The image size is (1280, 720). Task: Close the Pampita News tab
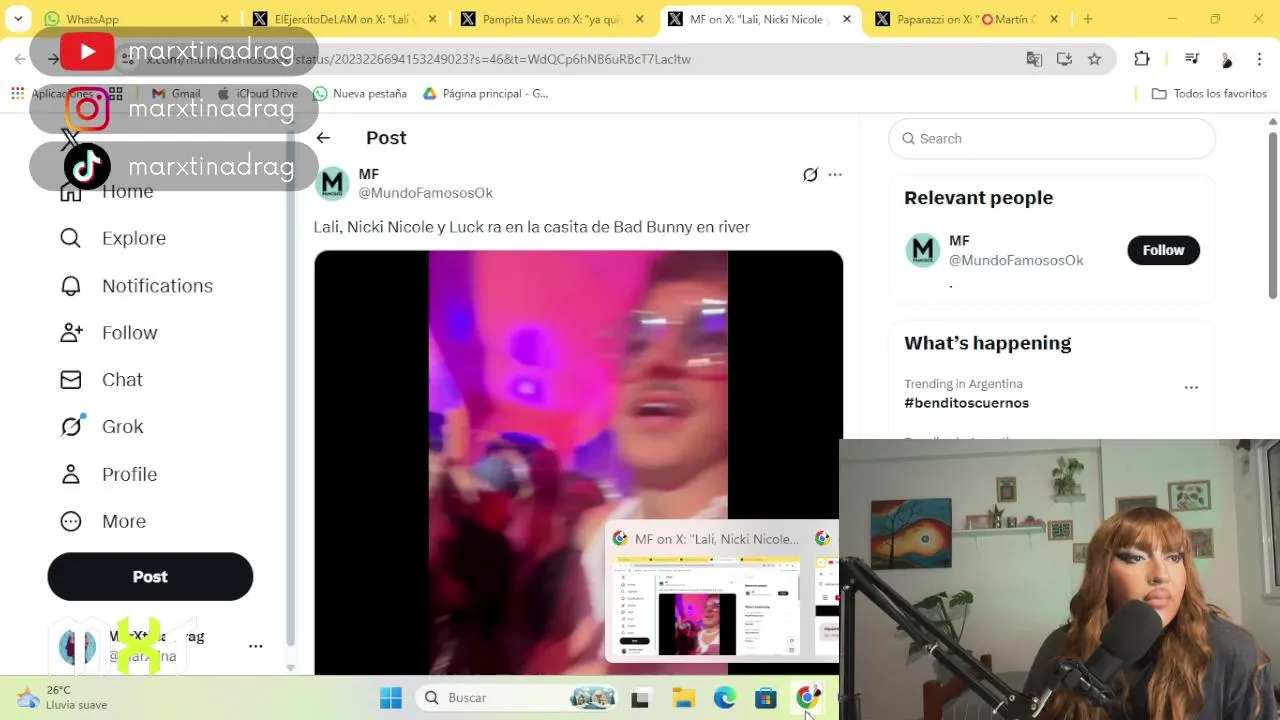tap(639, 19)
